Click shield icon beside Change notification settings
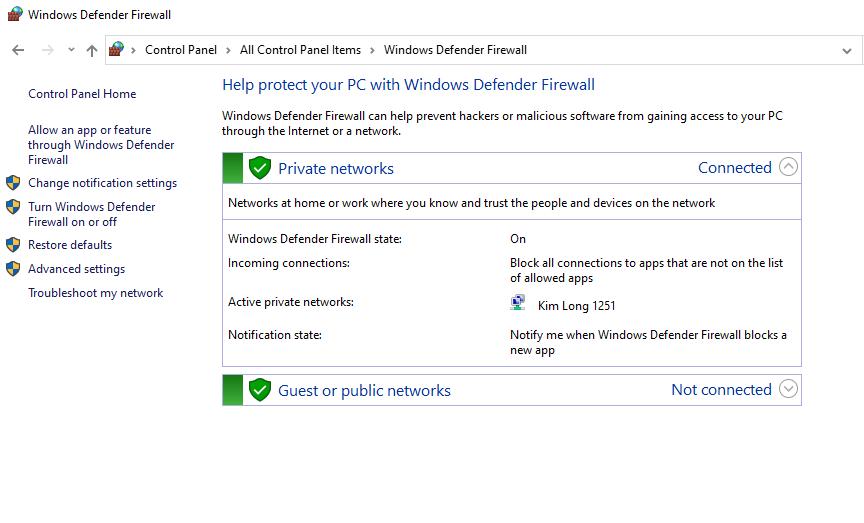864x523 pixels. coord(13,182)
